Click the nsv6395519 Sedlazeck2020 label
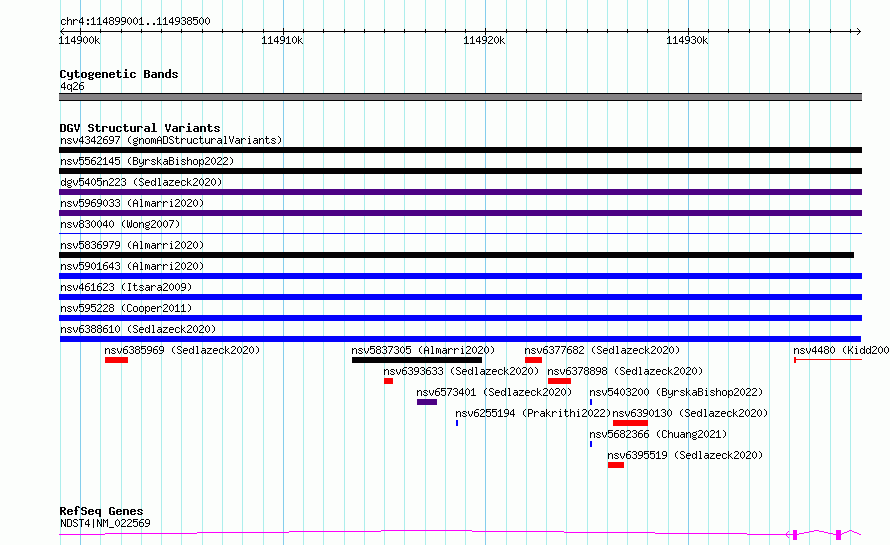The image size is (890, 545). 685,455
